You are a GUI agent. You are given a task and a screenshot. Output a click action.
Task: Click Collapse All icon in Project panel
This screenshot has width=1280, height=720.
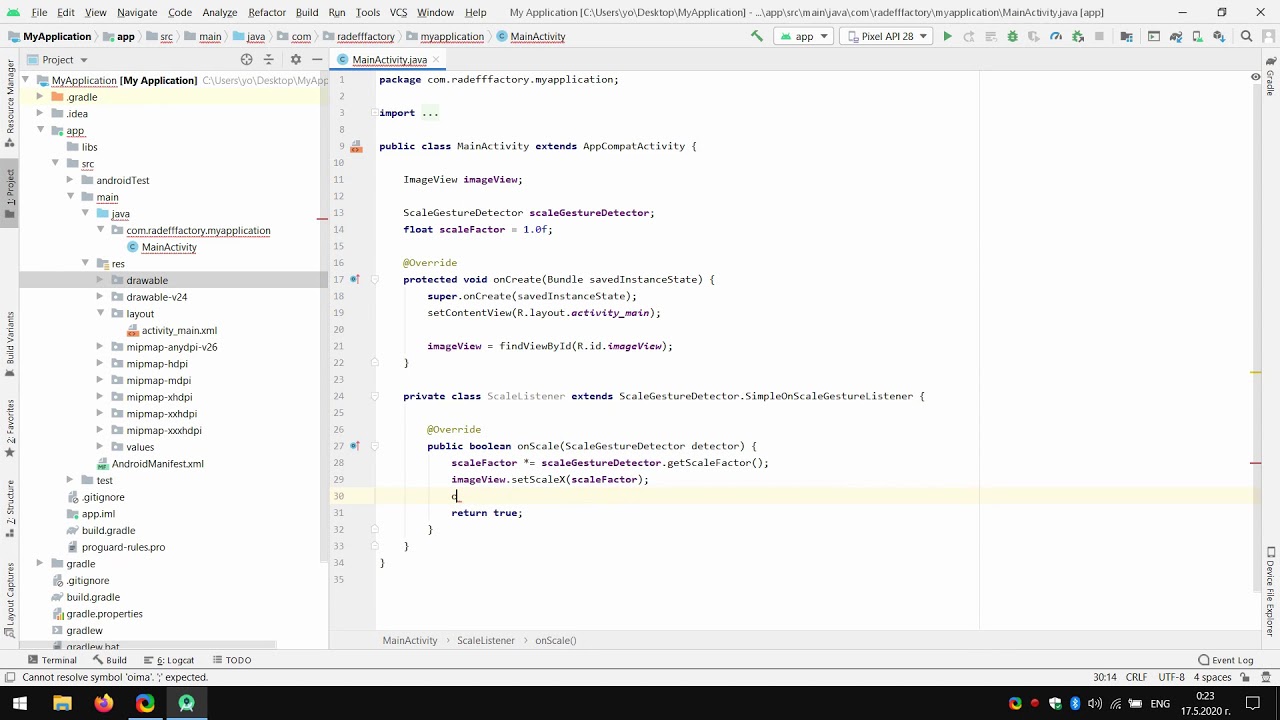[x=268, y=59]
